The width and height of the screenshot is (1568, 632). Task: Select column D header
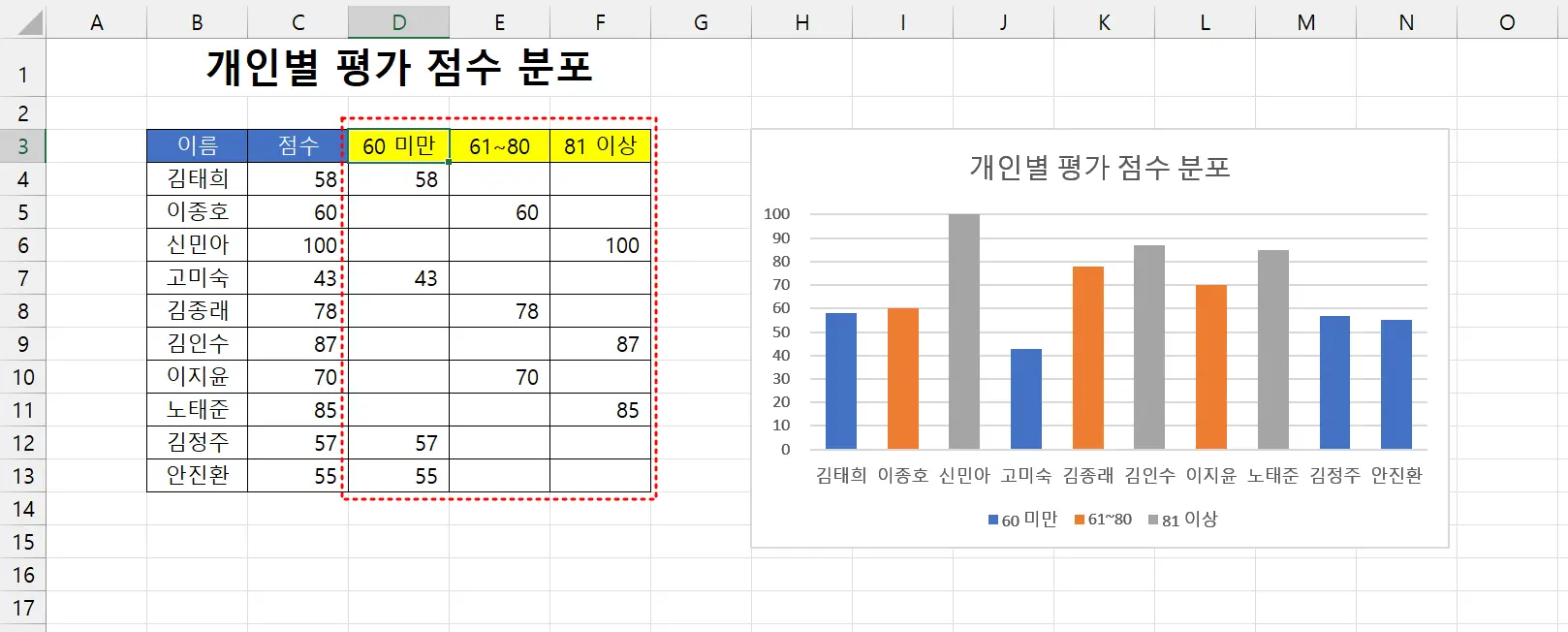click(398, 22)
